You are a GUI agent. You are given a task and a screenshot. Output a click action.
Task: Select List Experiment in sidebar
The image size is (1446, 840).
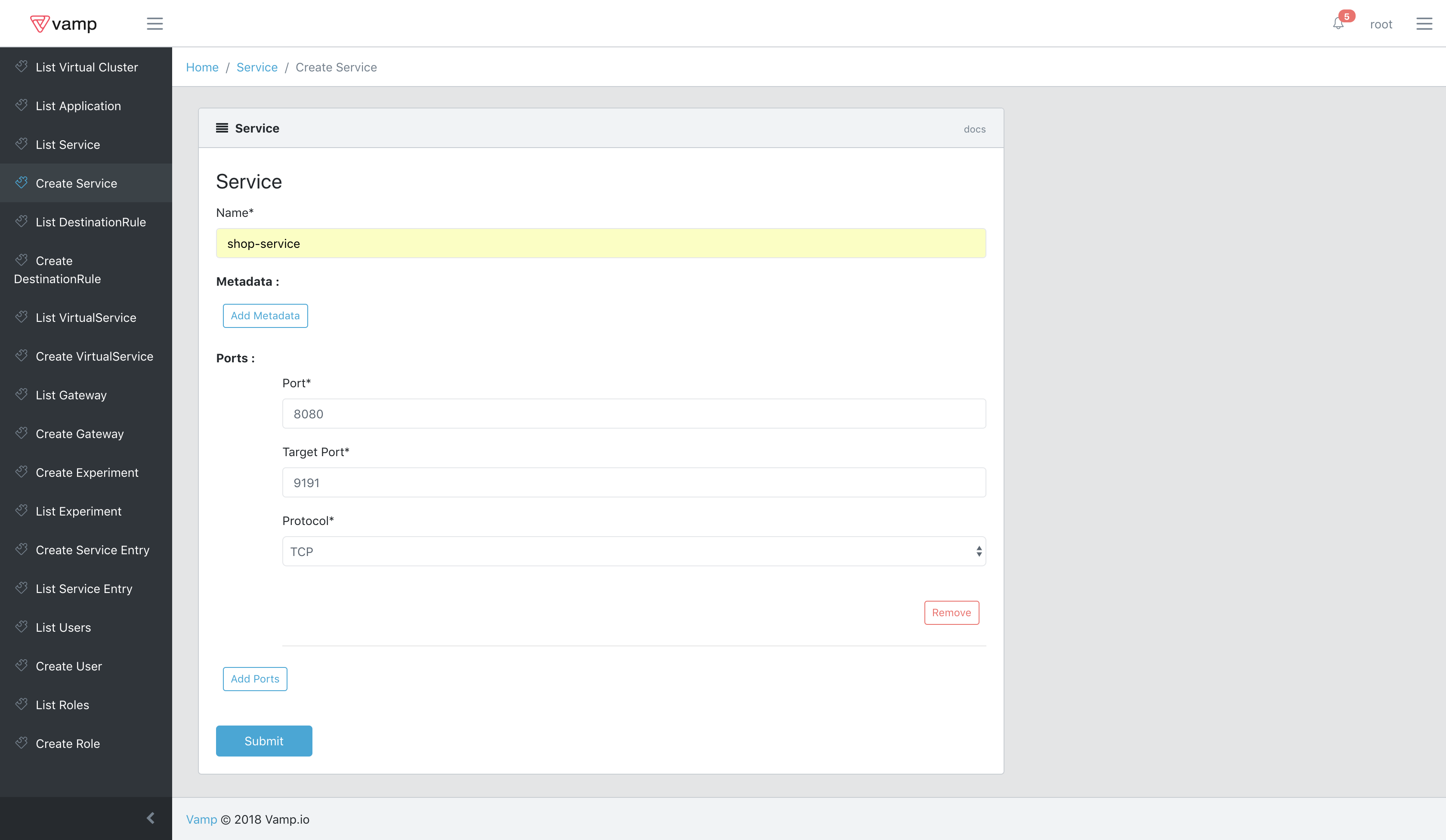79,511
